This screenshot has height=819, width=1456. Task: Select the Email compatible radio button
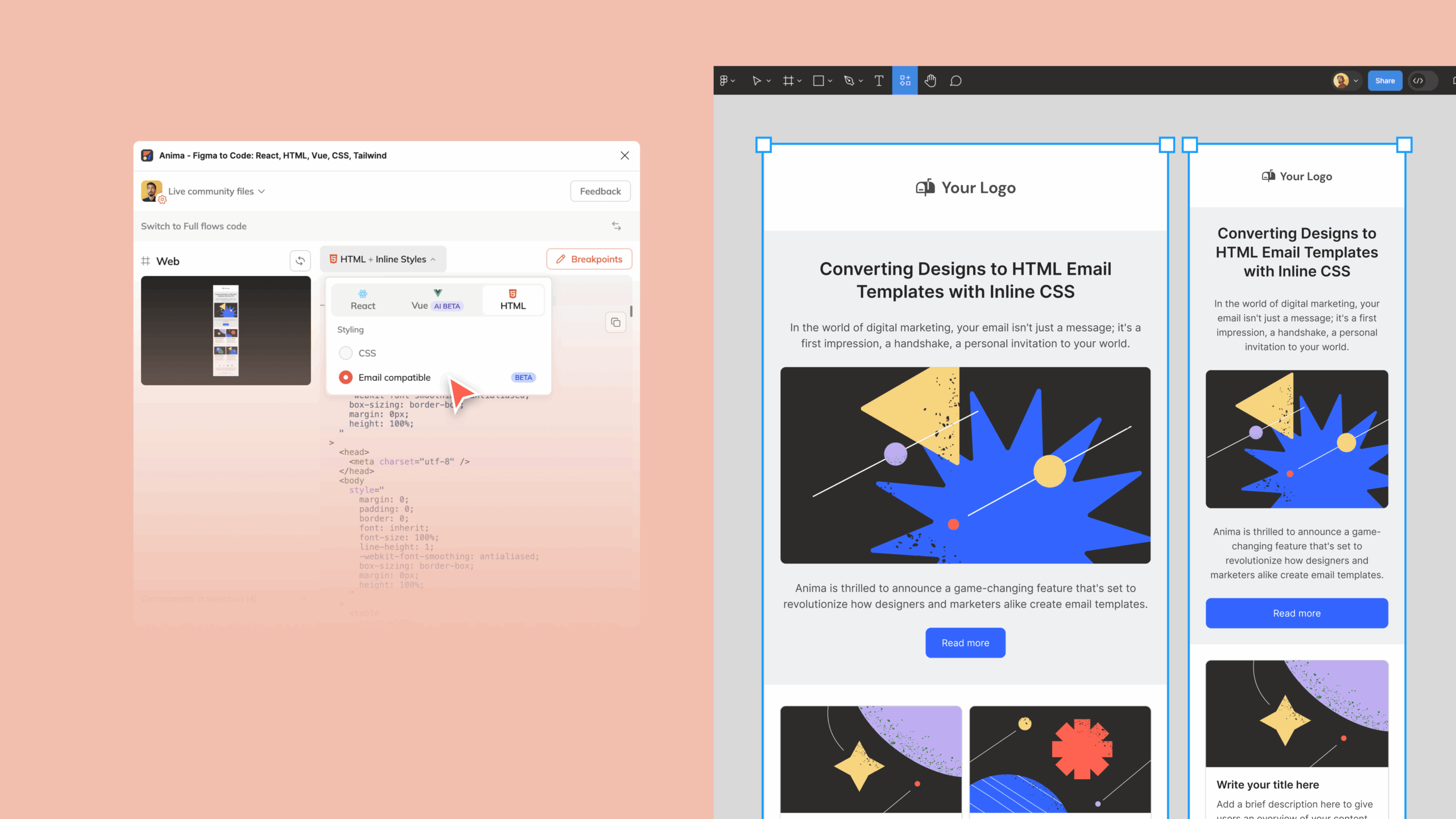click(x=345, y=377)
